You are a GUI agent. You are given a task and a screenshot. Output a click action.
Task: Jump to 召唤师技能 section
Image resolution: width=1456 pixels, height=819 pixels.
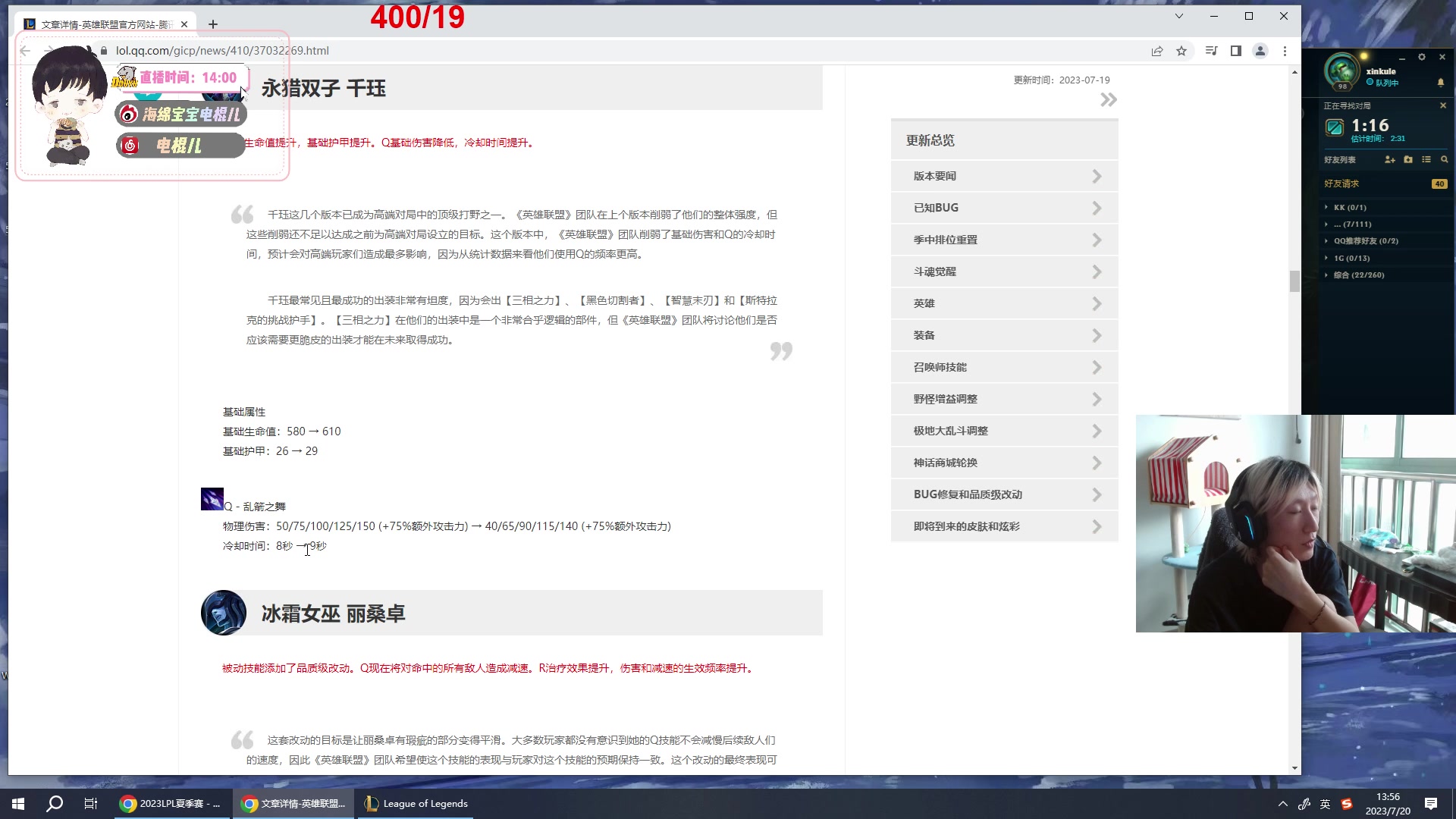[1004, 367]
